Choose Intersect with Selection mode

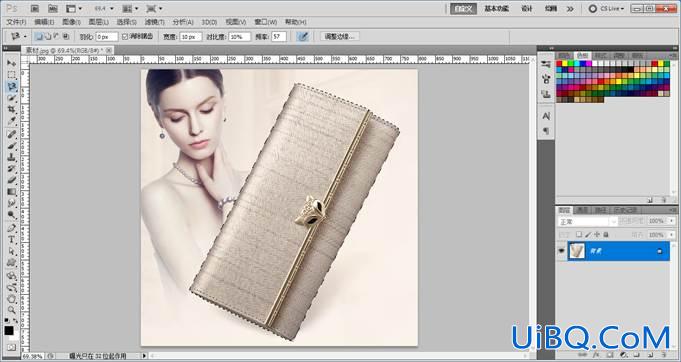pos(66,37)
